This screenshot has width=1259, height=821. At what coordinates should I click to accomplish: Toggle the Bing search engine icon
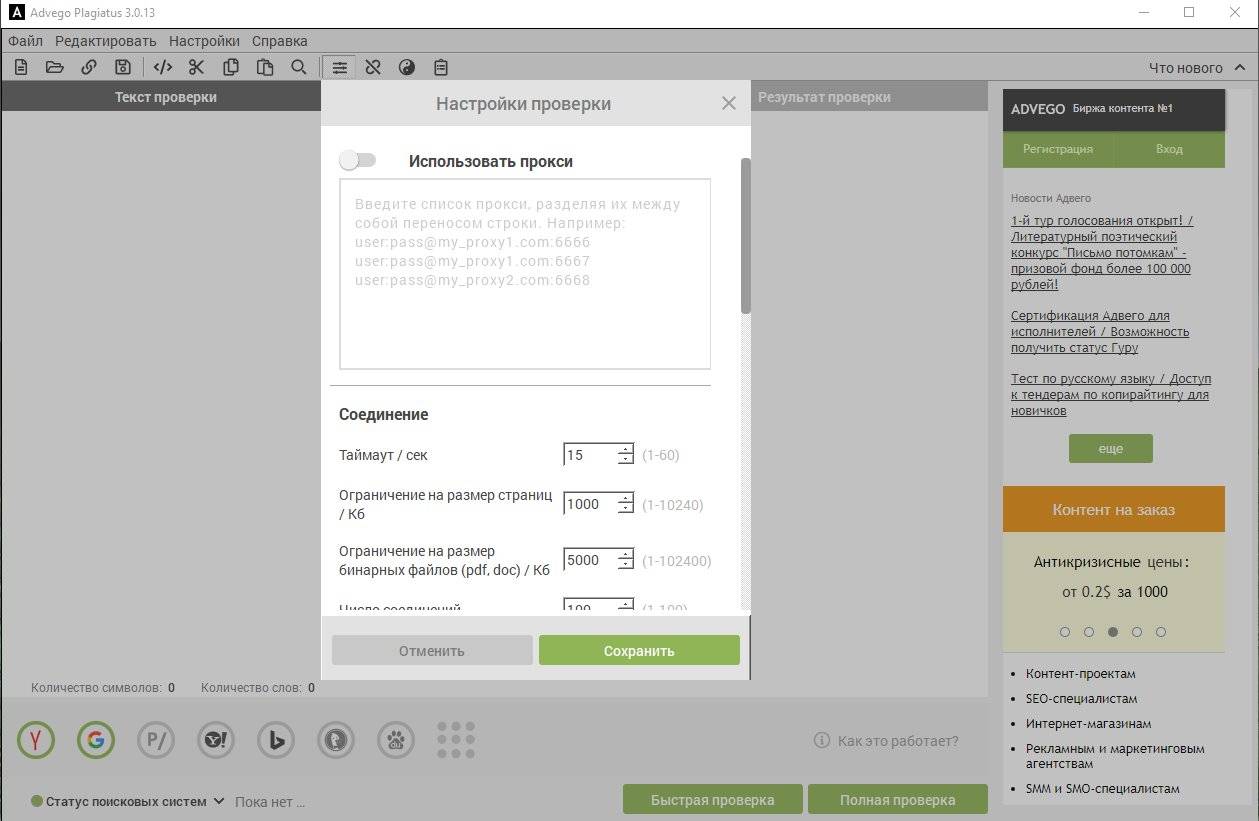coord(276,740)
